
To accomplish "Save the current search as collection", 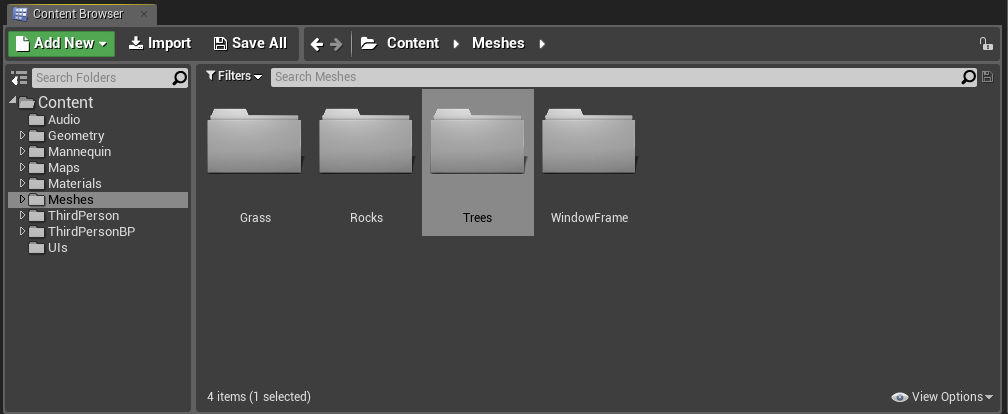I will (988, 77).
